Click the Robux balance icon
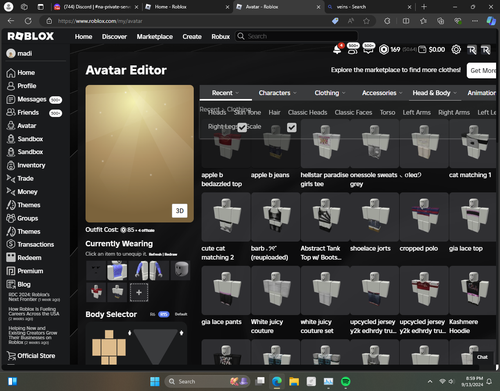Viewport: 500px width, 391px height. tap(384, 50)
